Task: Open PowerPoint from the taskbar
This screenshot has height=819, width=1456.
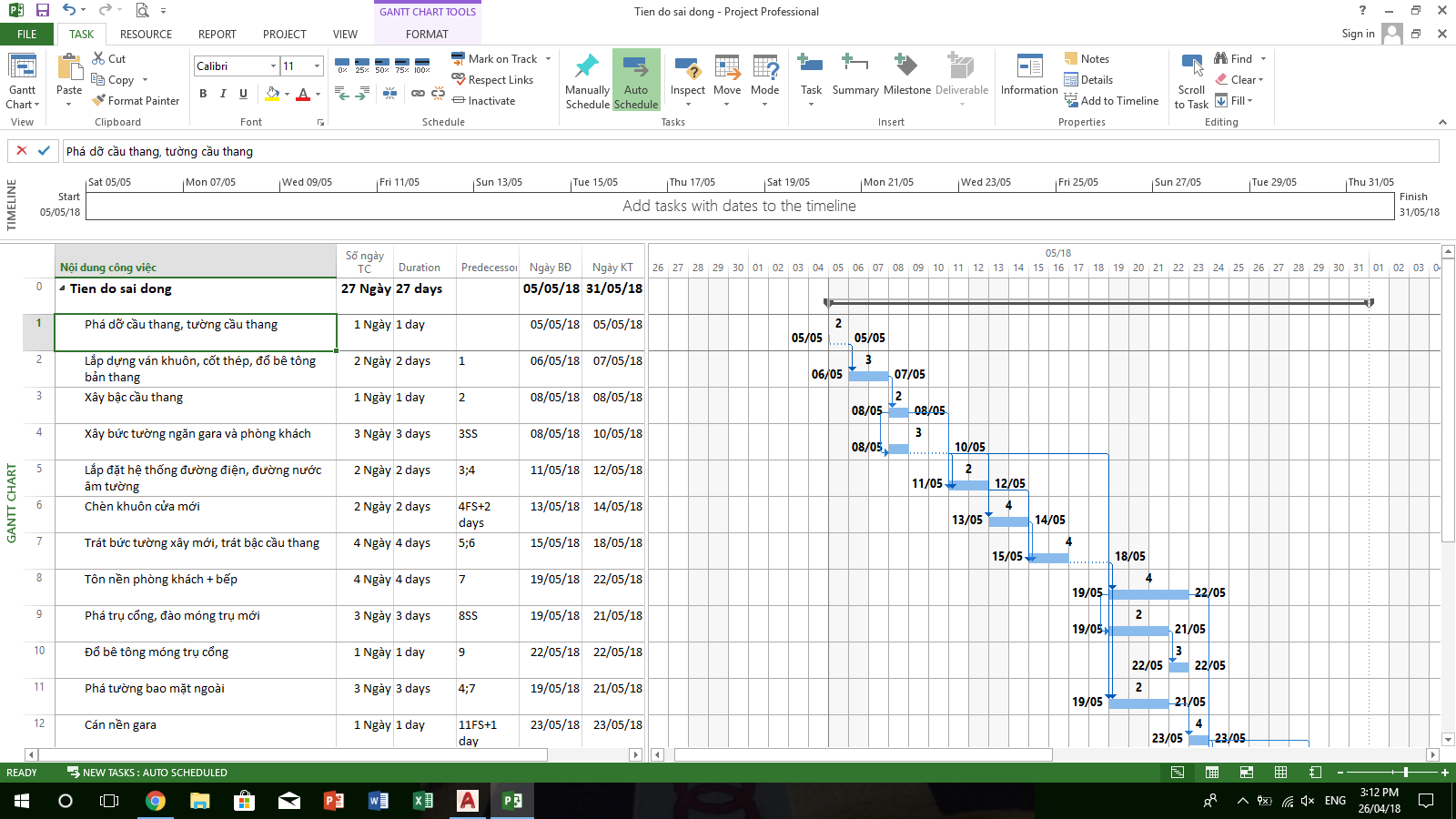Action: click(334, 801)
